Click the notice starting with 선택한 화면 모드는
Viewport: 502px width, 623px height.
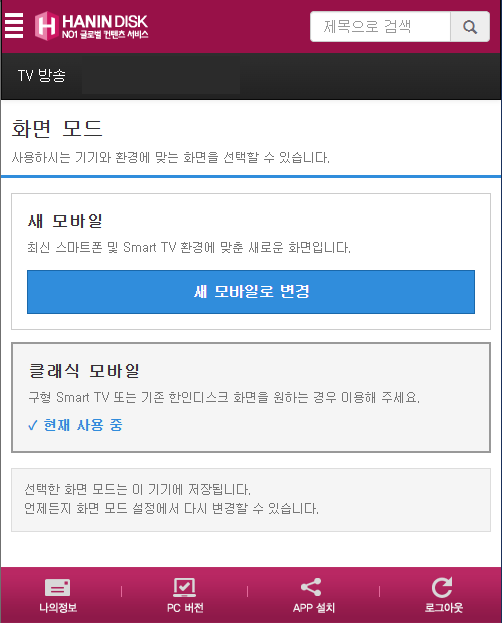(x=251, y=500)
